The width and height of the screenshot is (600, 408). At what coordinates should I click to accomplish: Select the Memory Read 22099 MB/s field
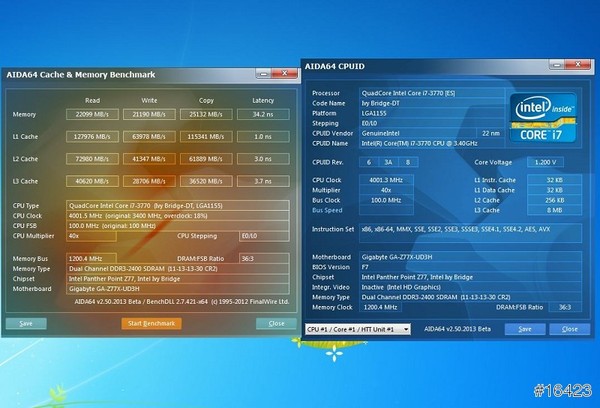click(92, 116)
